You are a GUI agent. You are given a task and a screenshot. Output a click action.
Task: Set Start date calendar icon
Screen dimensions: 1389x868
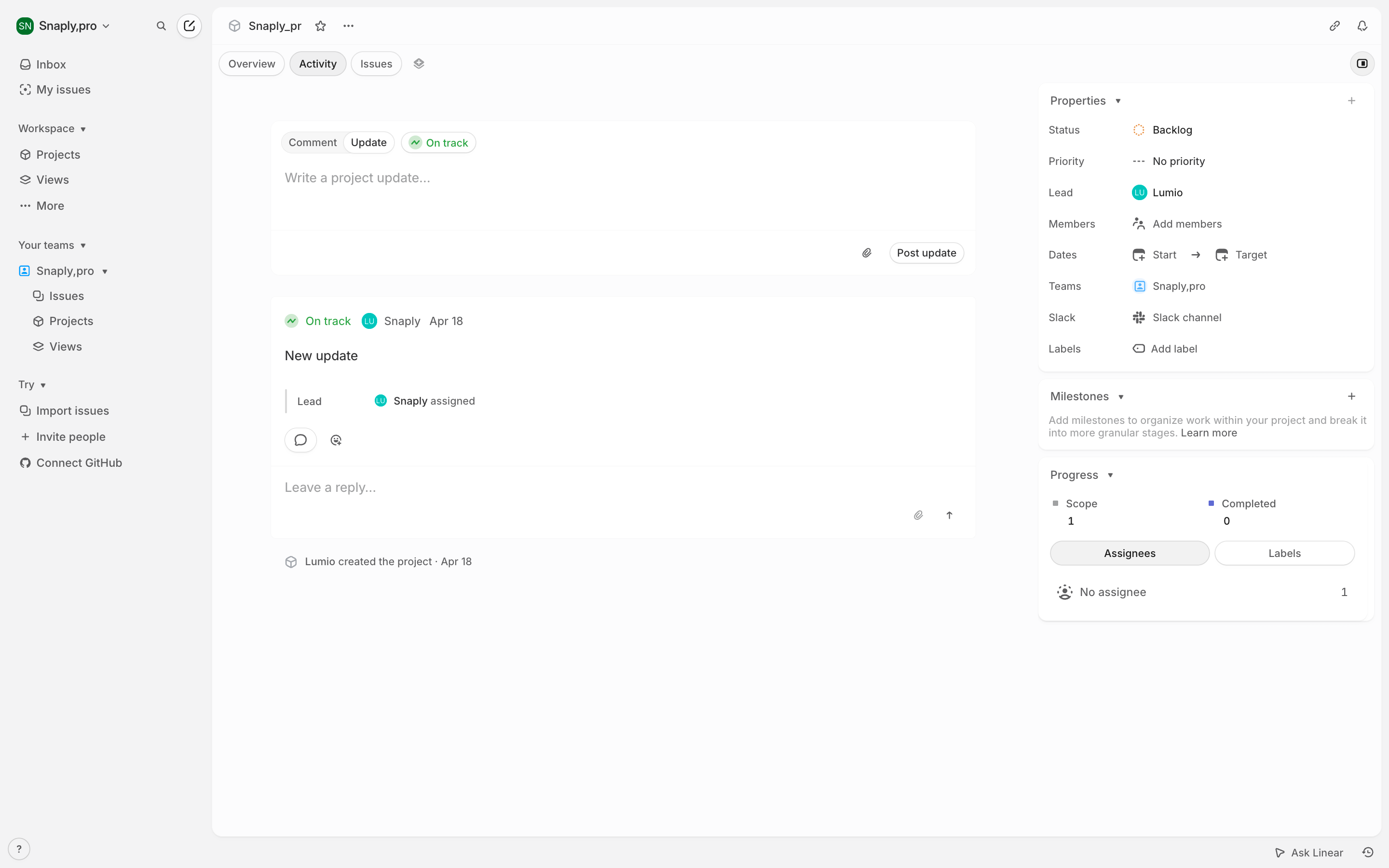pos(1139,255)
